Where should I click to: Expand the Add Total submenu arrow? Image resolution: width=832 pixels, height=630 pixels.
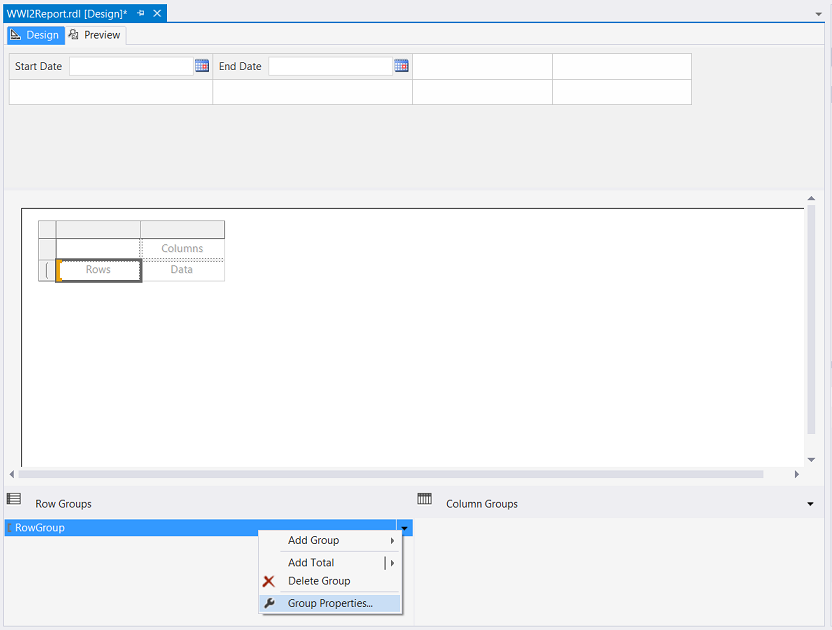point(392,563)
